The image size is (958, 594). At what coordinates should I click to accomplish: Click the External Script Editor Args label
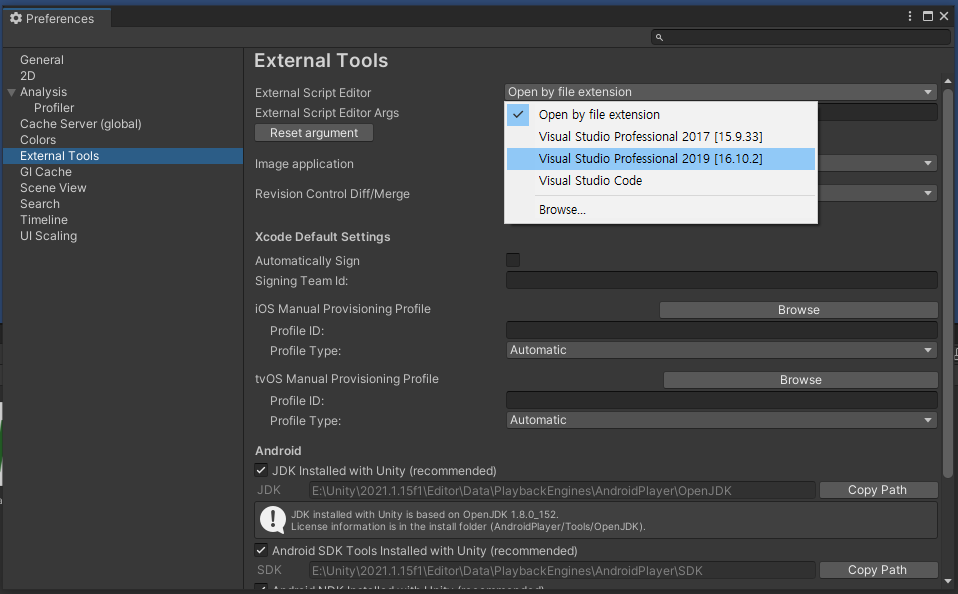point(327,113)
